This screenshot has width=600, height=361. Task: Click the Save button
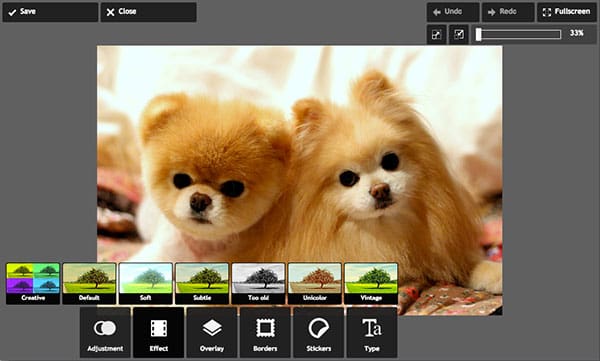[x=50, y=12]
